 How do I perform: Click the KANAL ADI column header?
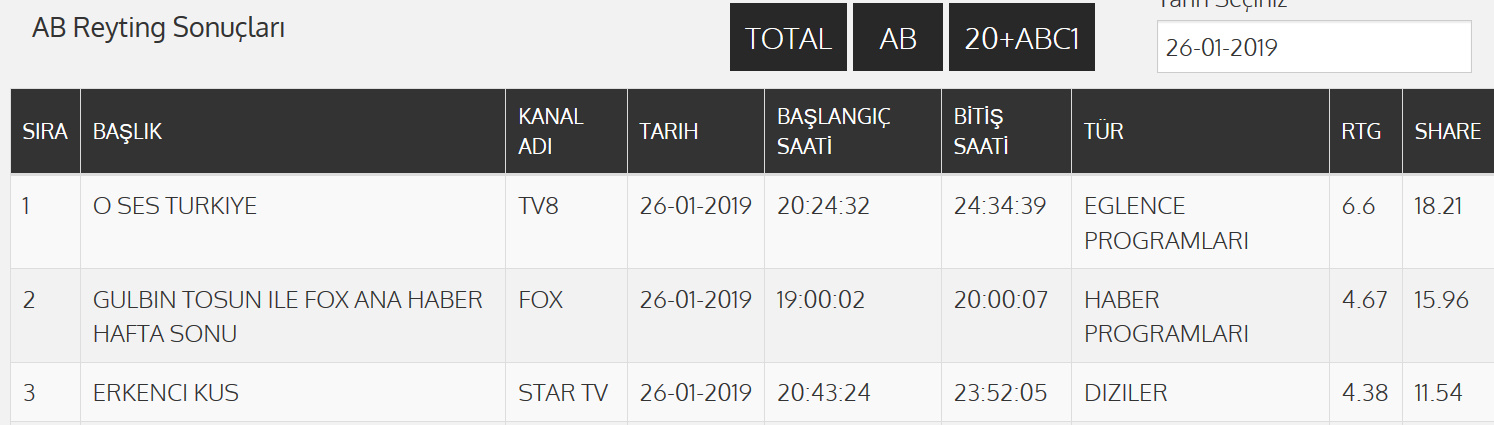point(551,131)
